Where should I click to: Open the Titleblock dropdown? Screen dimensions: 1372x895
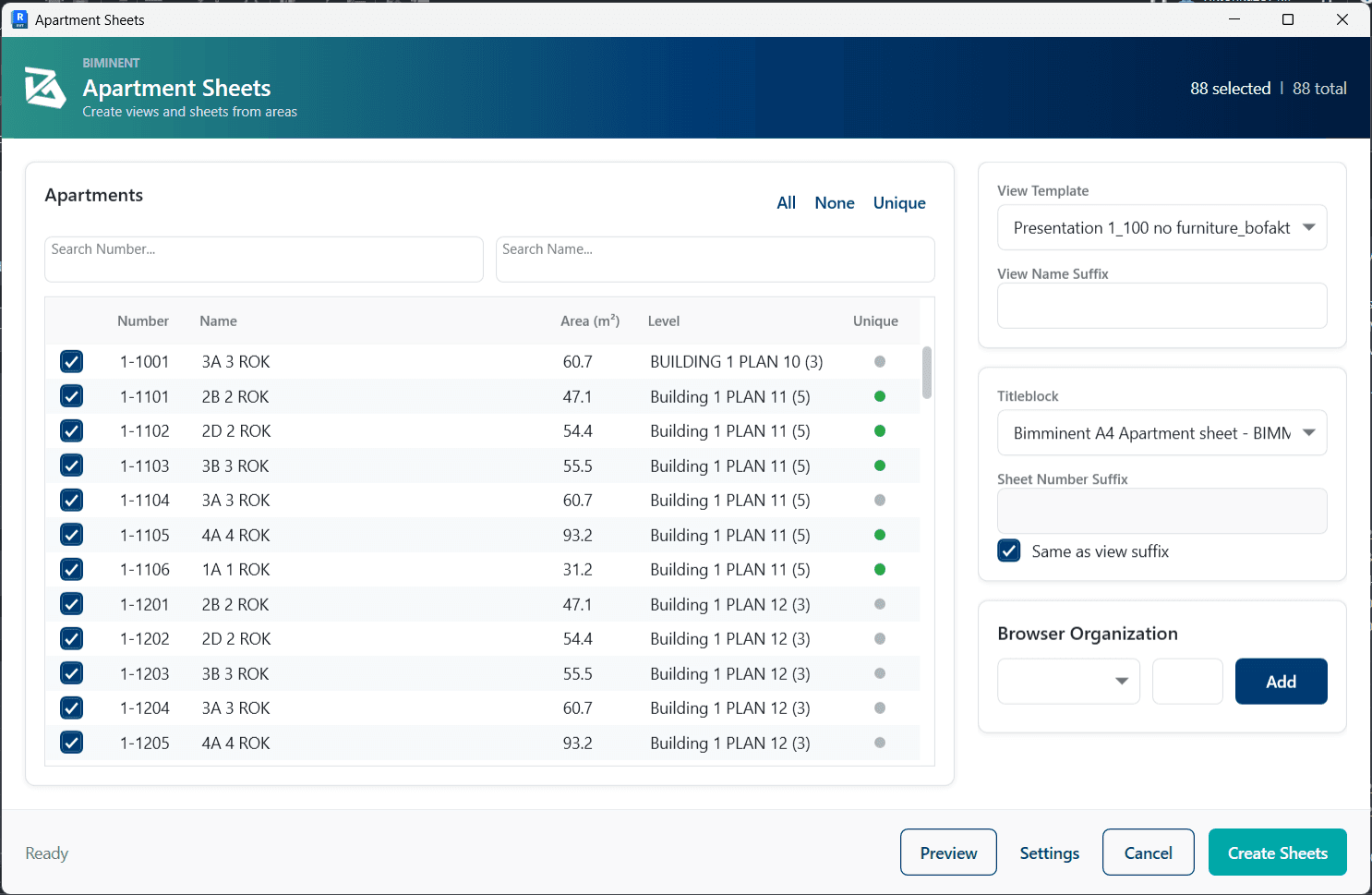pyautogui.click(x=1161, y=432)
